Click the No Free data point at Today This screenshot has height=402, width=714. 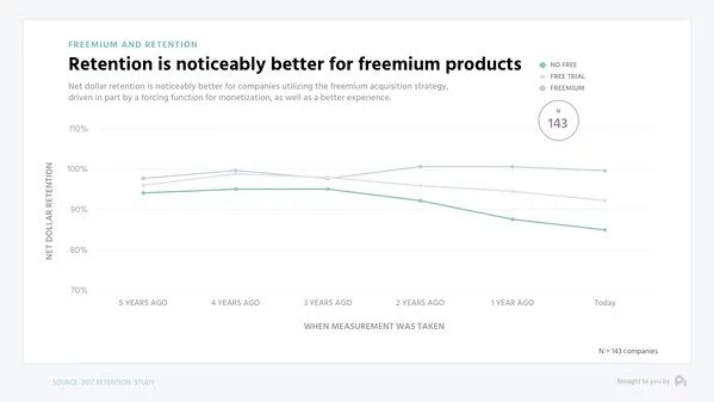tap(604, 230)
